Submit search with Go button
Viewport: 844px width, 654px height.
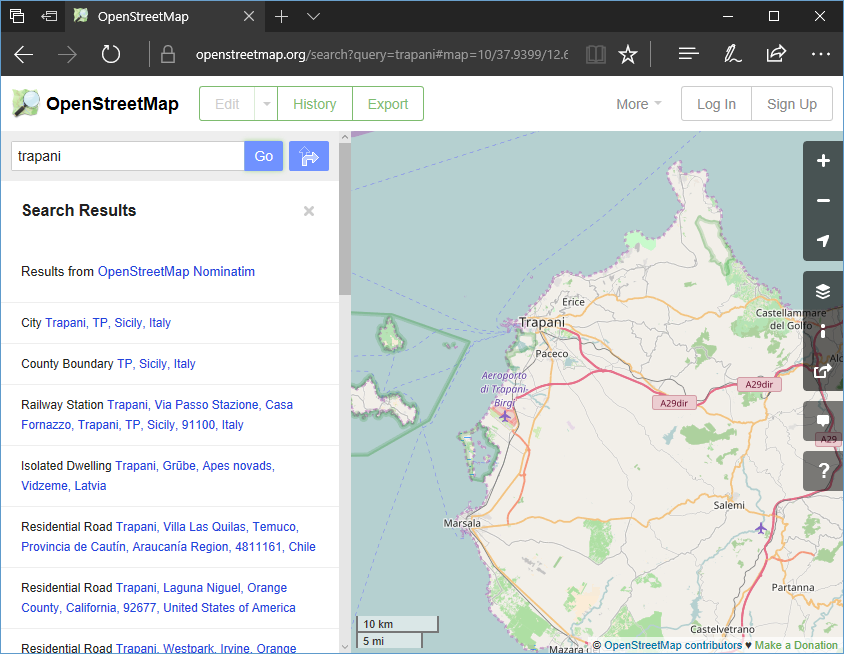tap(264, 156)
